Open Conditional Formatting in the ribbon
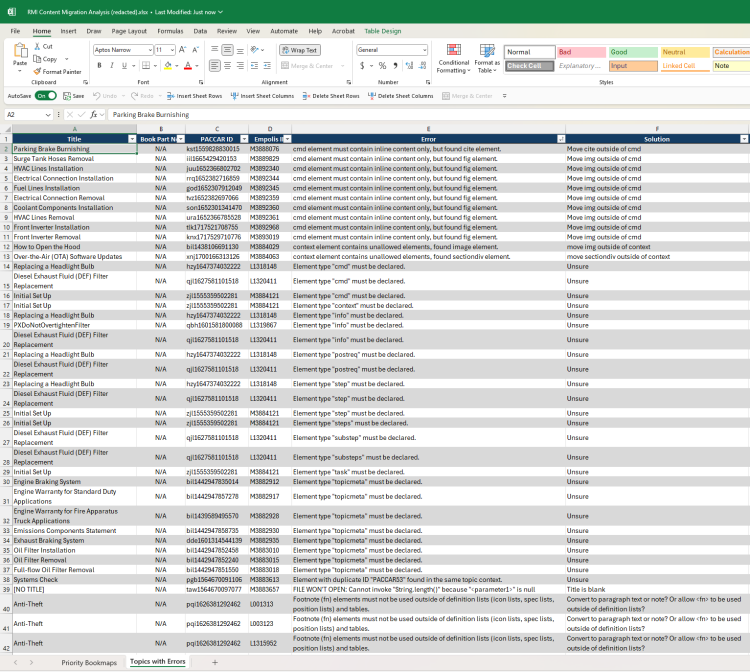750x672 pixels. coord(453,59)
